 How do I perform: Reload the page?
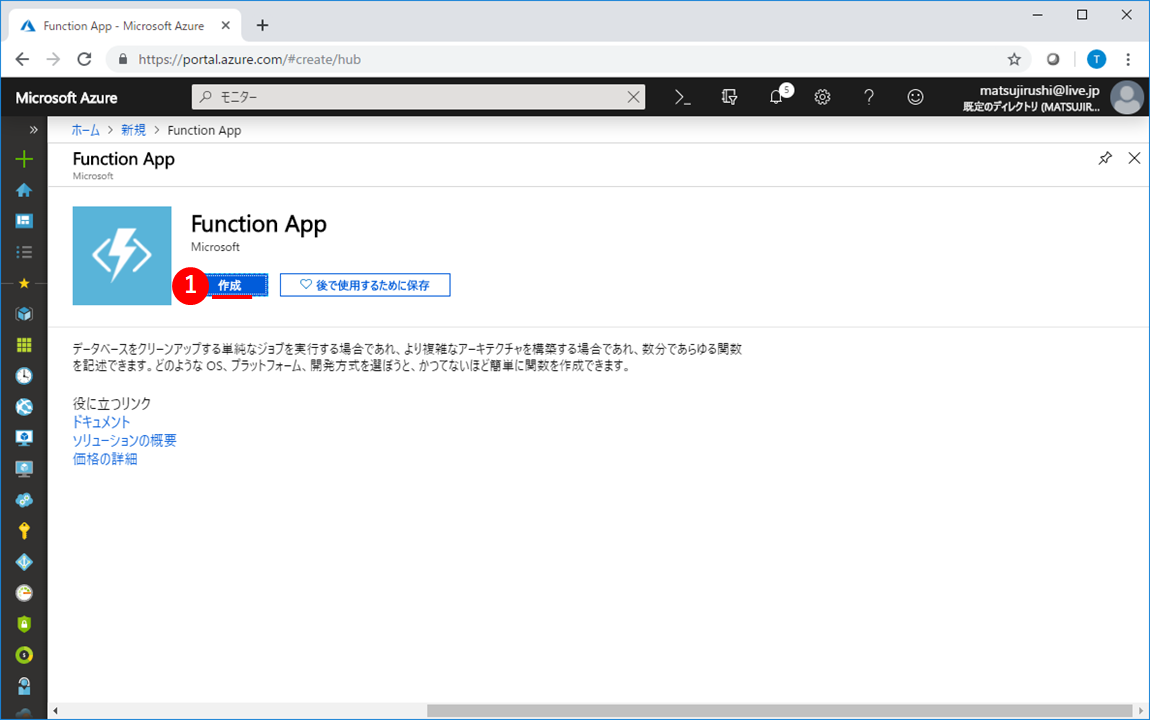(84, 59)
